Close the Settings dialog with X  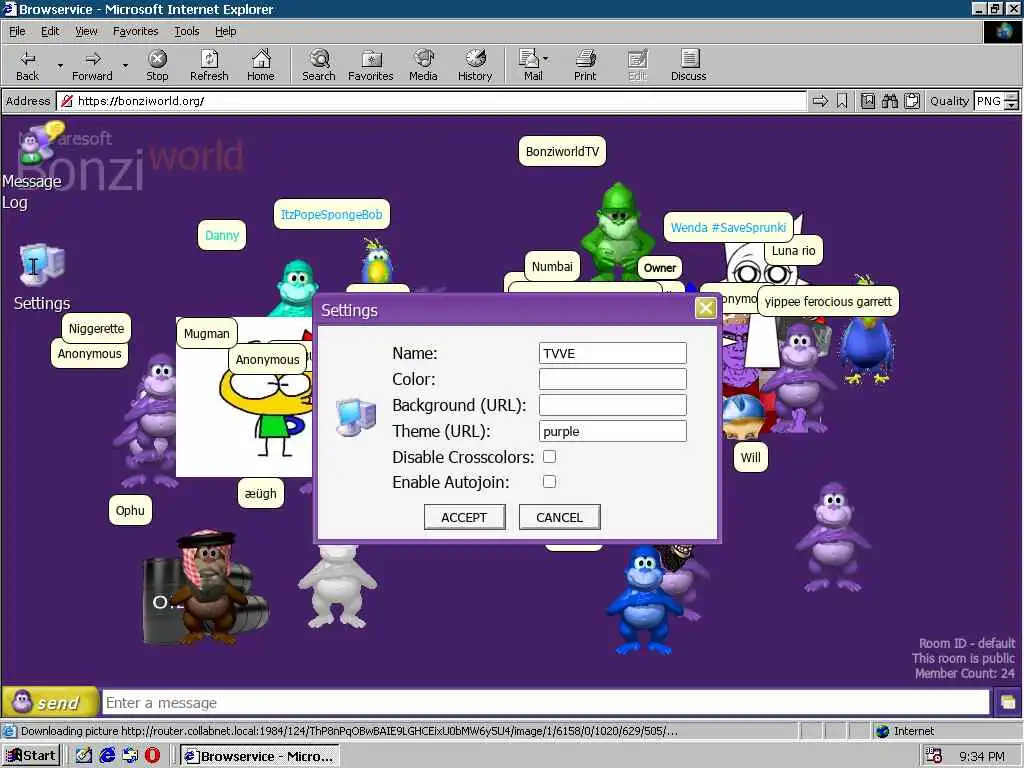[x=705, y=308]
